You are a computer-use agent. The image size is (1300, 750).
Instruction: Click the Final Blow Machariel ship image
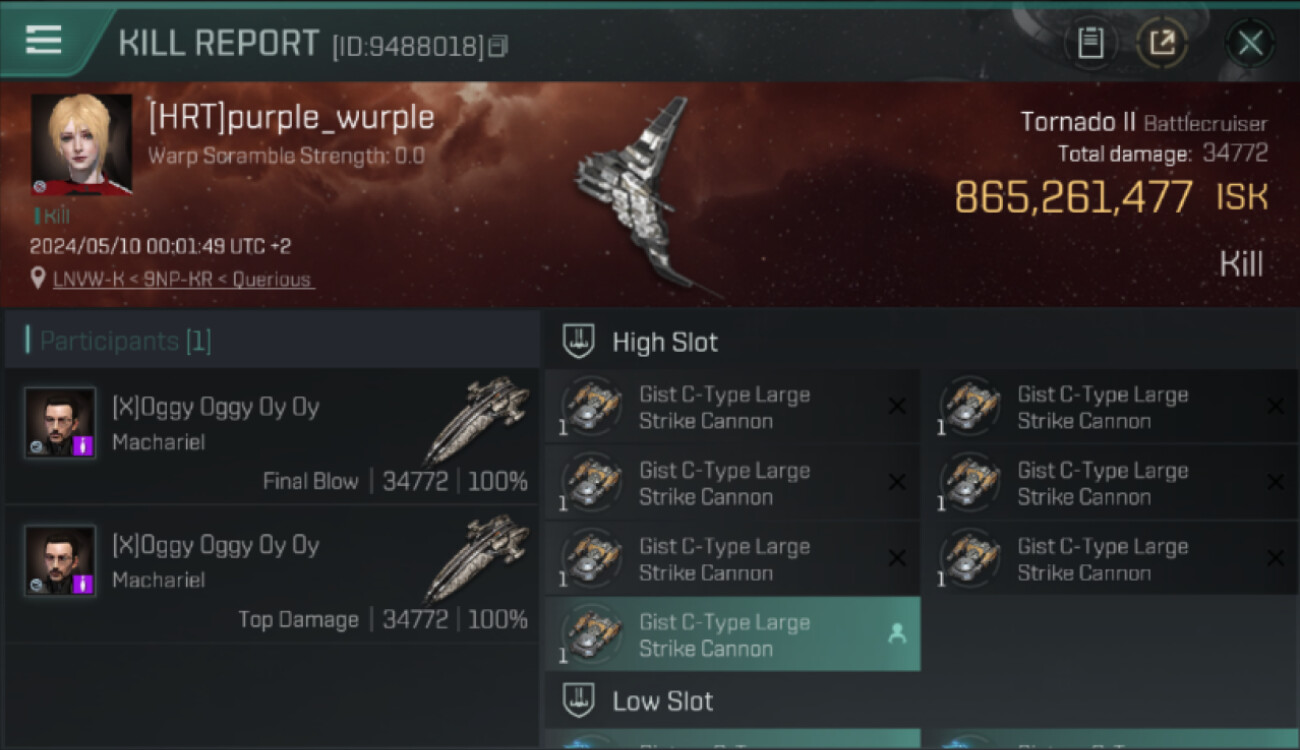[476, 420]
